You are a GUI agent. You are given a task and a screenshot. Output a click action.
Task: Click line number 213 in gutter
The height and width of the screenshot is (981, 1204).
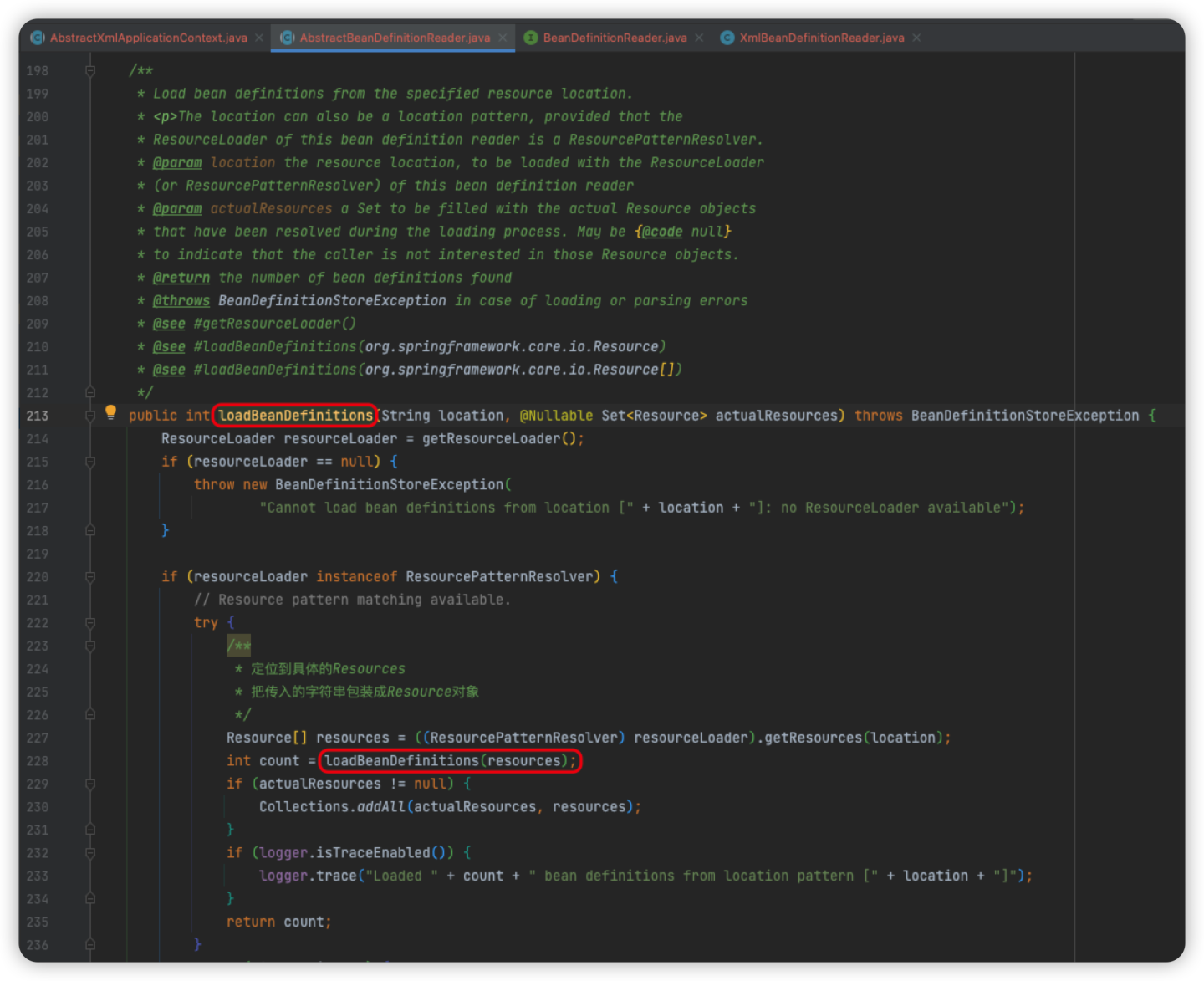(x=38, y=416)
